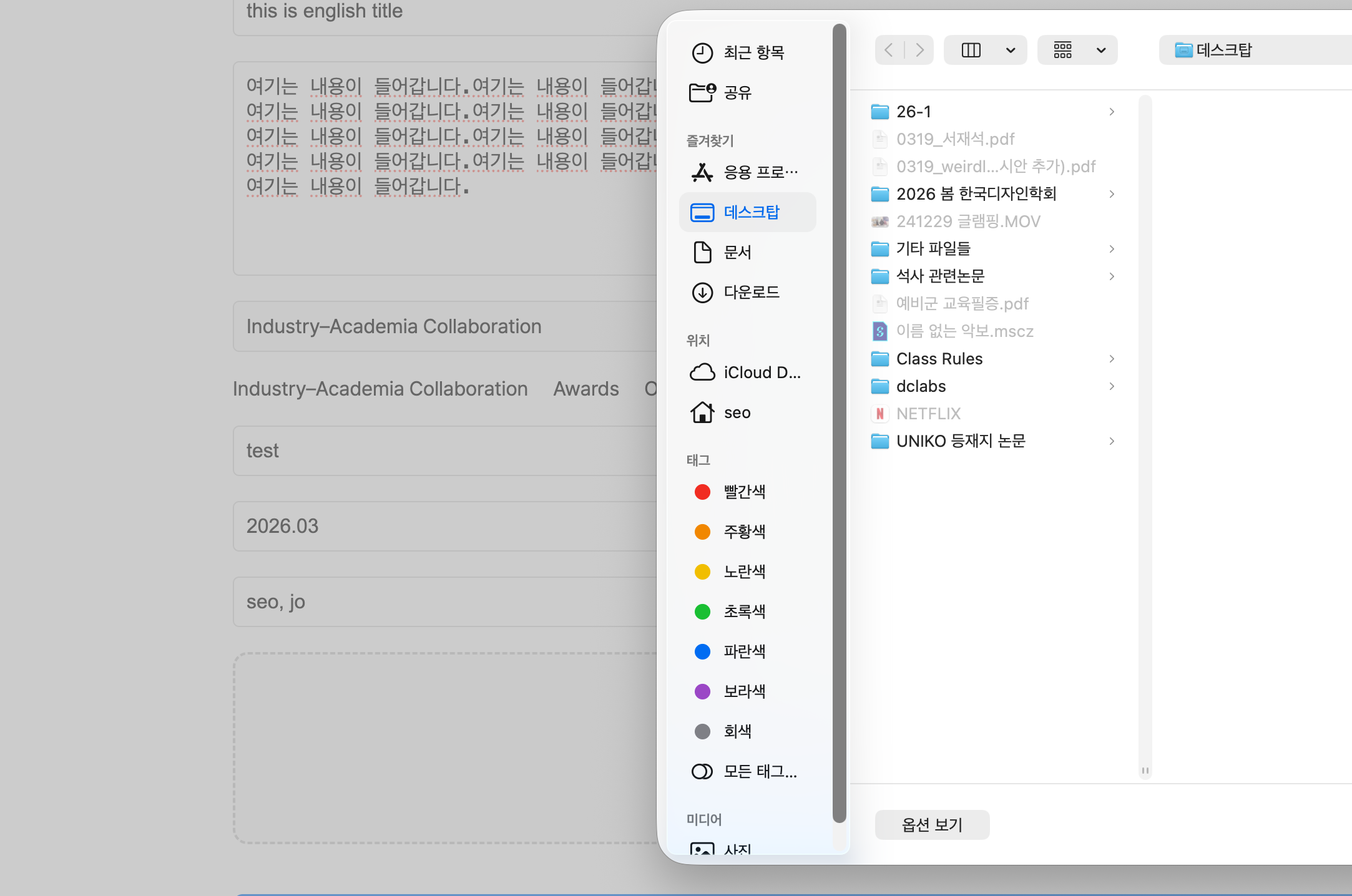The height and width of the screenshot is (896, 1352).
Task: Select the Awards category tab
Action: [585, 389]
